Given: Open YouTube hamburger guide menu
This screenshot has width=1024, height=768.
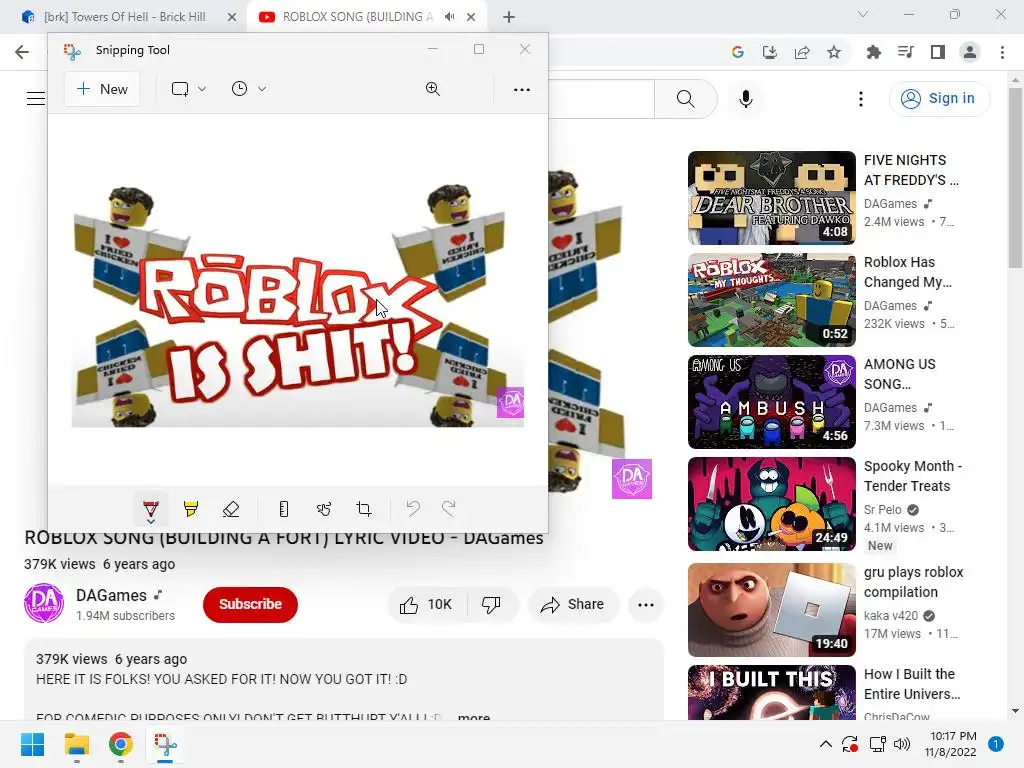Looking at the screenshot, I should (x=36, y=99).
